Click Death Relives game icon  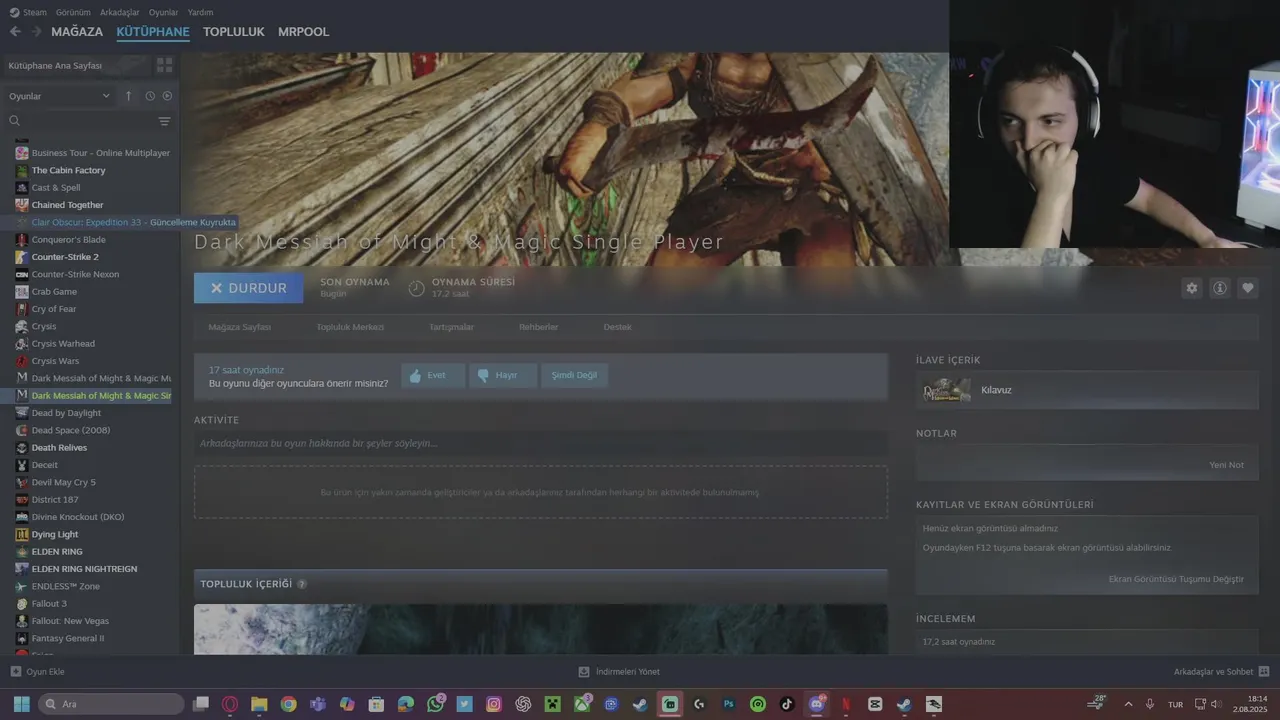click(22, 448)
